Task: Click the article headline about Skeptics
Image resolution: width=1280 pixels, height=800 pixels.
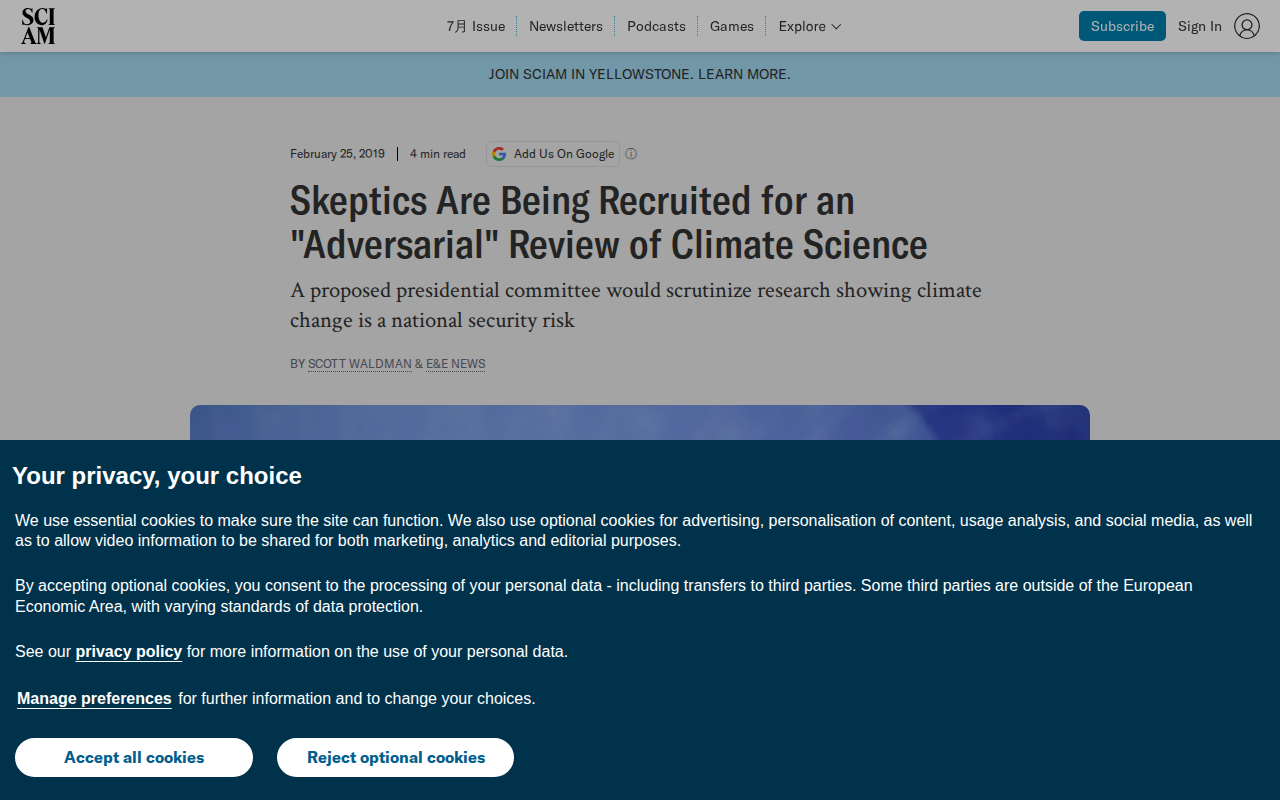Action: click(x=609, y=223)
